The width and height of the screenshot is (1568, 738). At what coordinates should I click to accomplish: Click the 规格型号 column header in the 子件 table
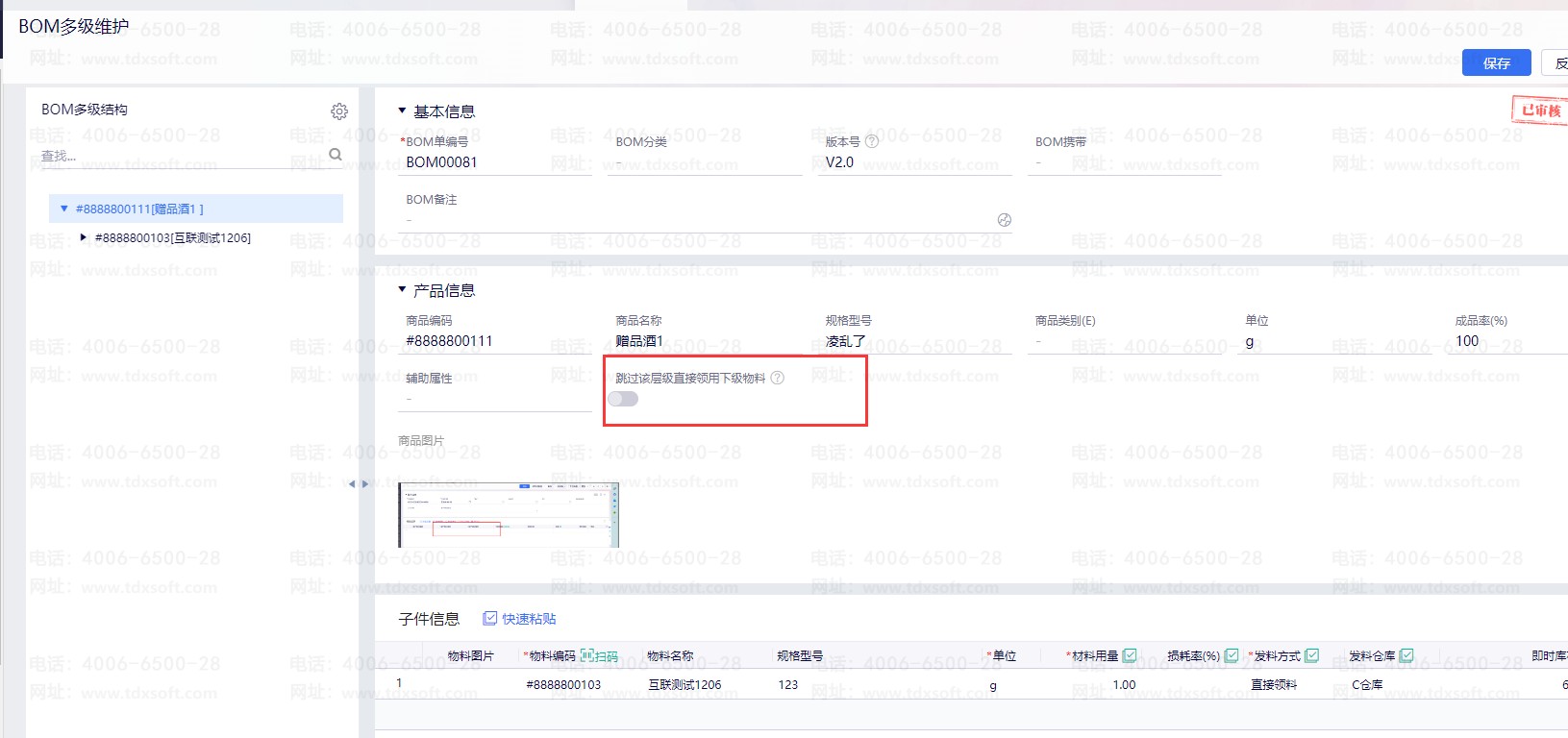pos(800,656)
